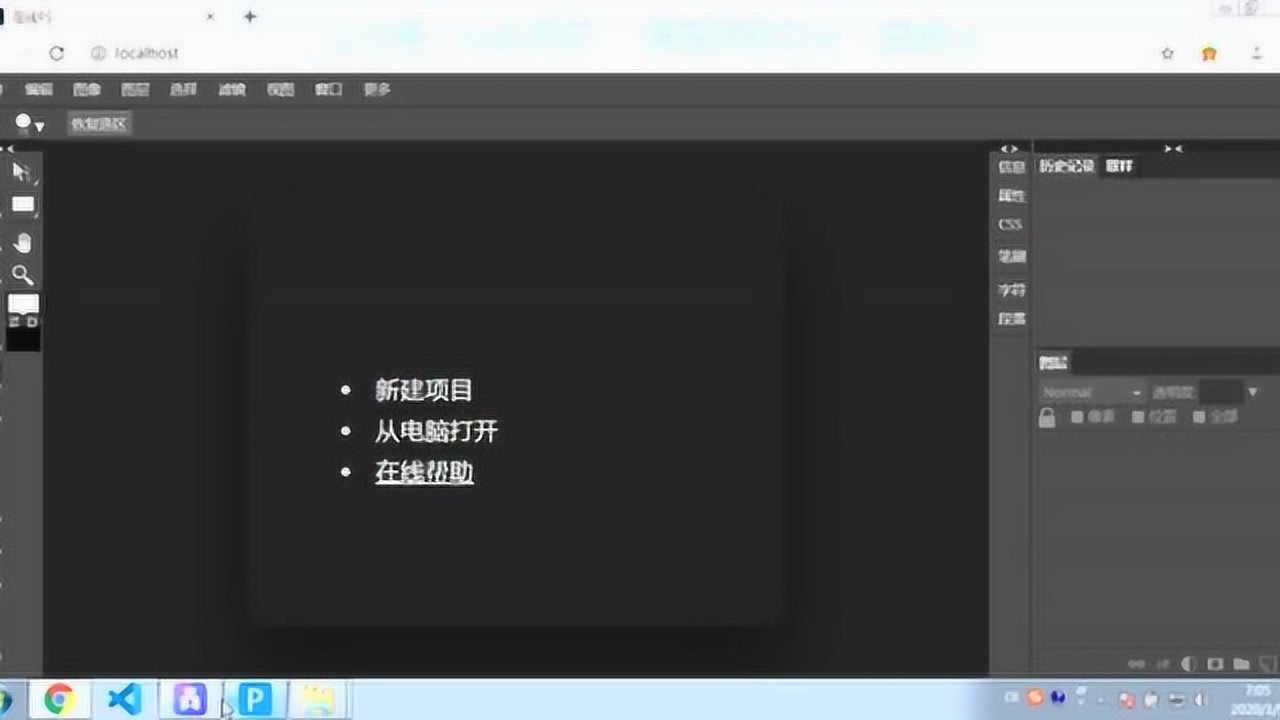Open Visual Studio Code from the taskbar

[125, 699]
